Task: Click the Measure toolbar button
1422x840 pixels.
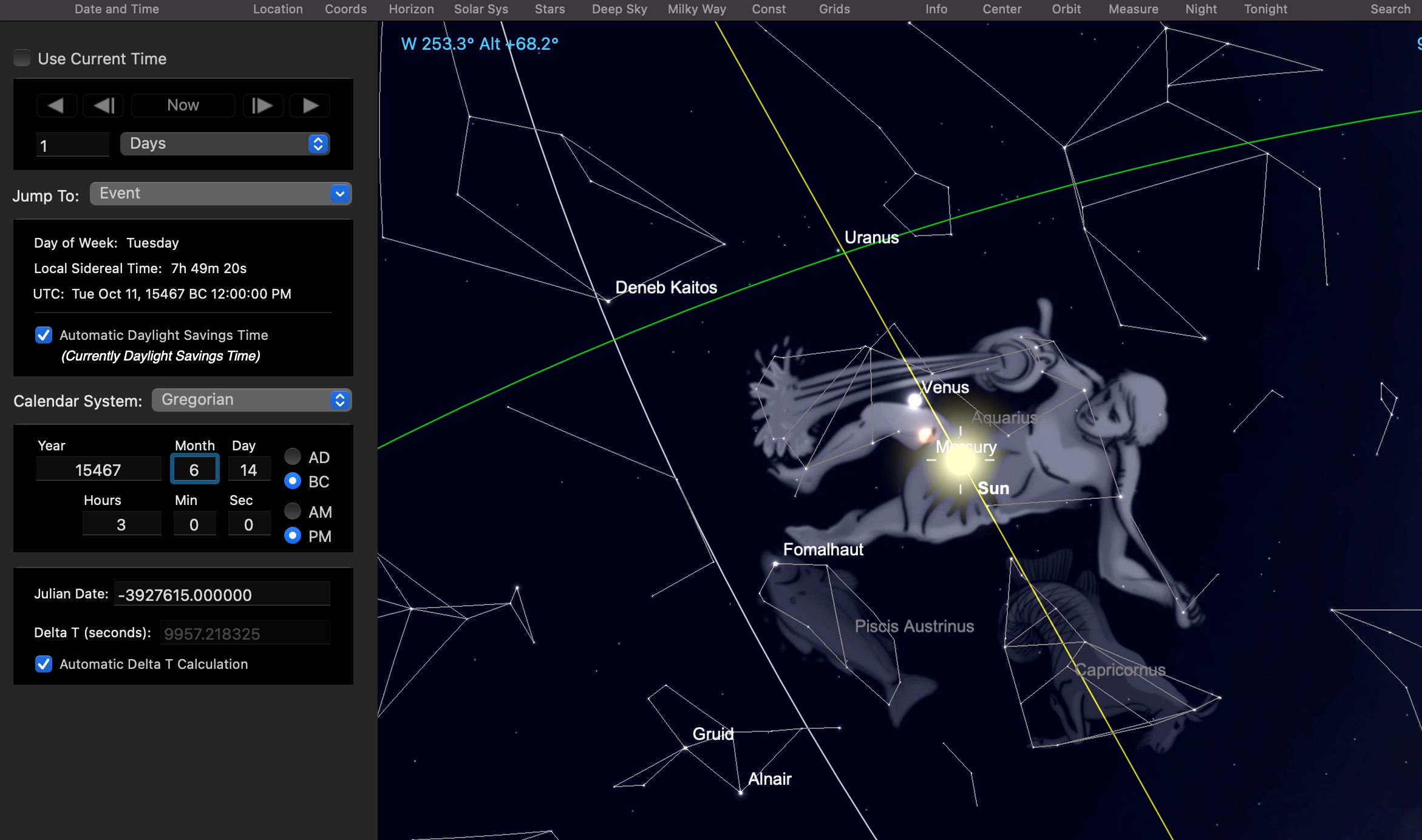Action: coord(1133,9)
